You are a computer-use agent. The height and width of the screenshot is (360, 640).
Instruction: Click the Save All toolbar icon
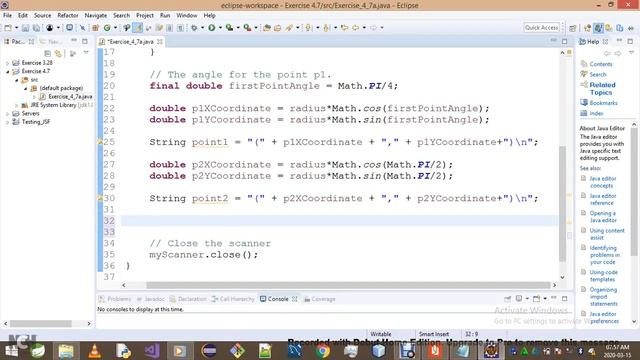(36, 28)
